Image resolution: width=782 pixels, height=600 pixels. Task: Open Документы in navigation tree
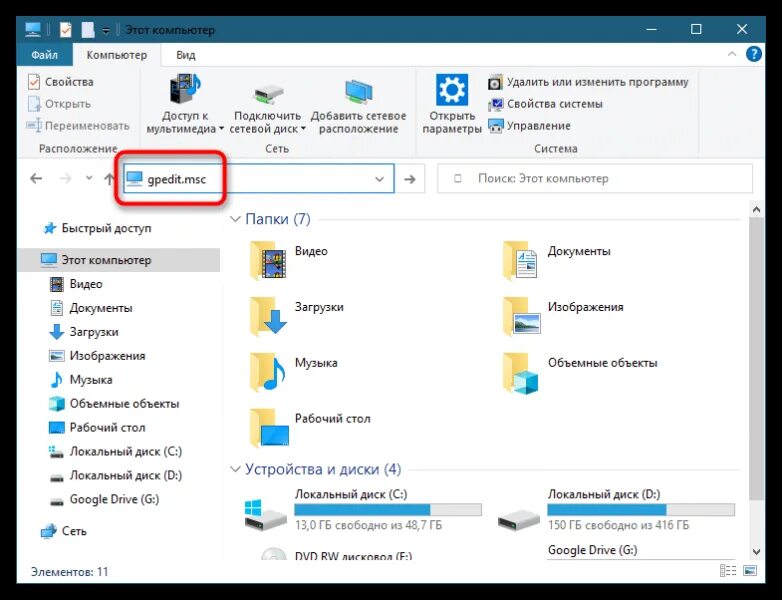click(x=91, y=308)
